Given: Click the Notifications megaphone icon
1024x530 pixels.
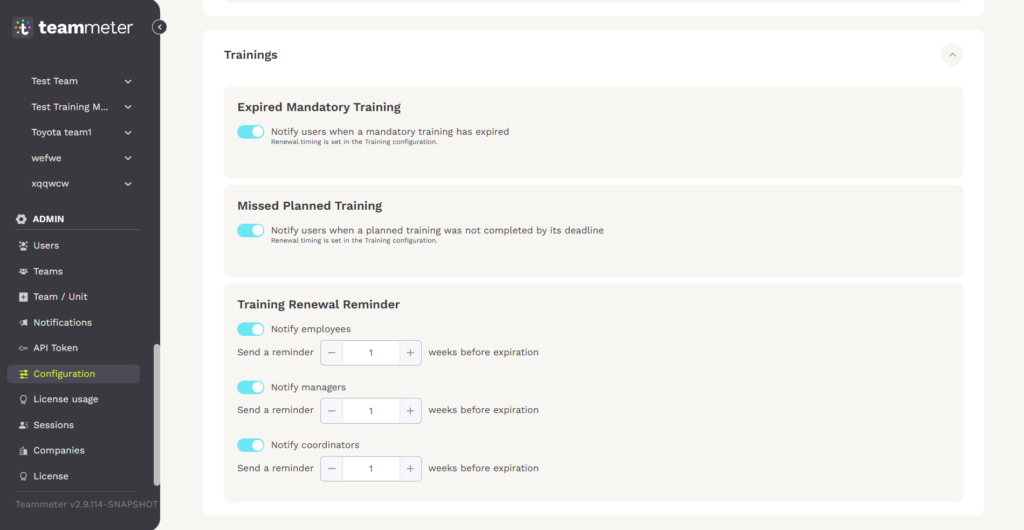Looking at the screenshot, I should pos(23,323).
